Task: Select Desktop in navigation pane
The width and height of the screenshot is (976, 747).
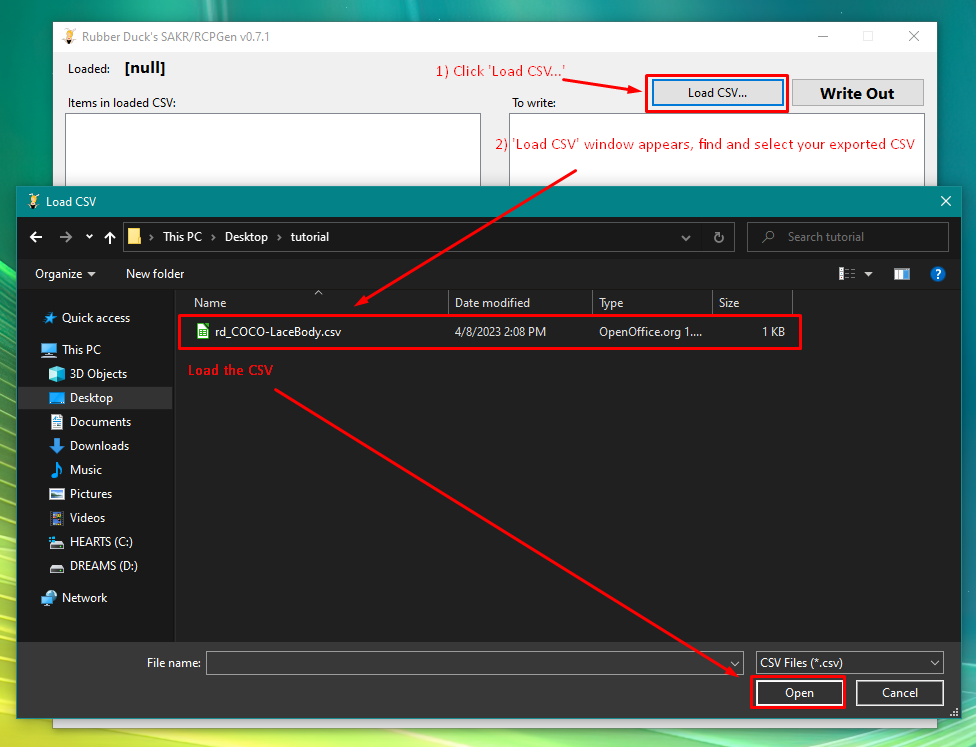Action: click(x=92, y=398)
